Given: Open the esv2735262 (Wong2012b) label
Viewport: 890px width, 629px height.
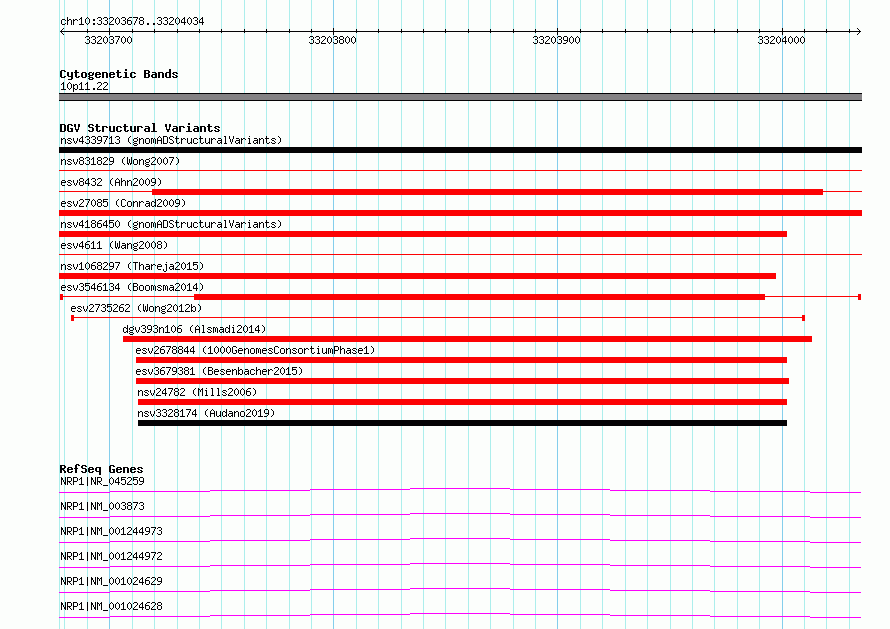Looking at the screenshot, I should pos(136,308).
